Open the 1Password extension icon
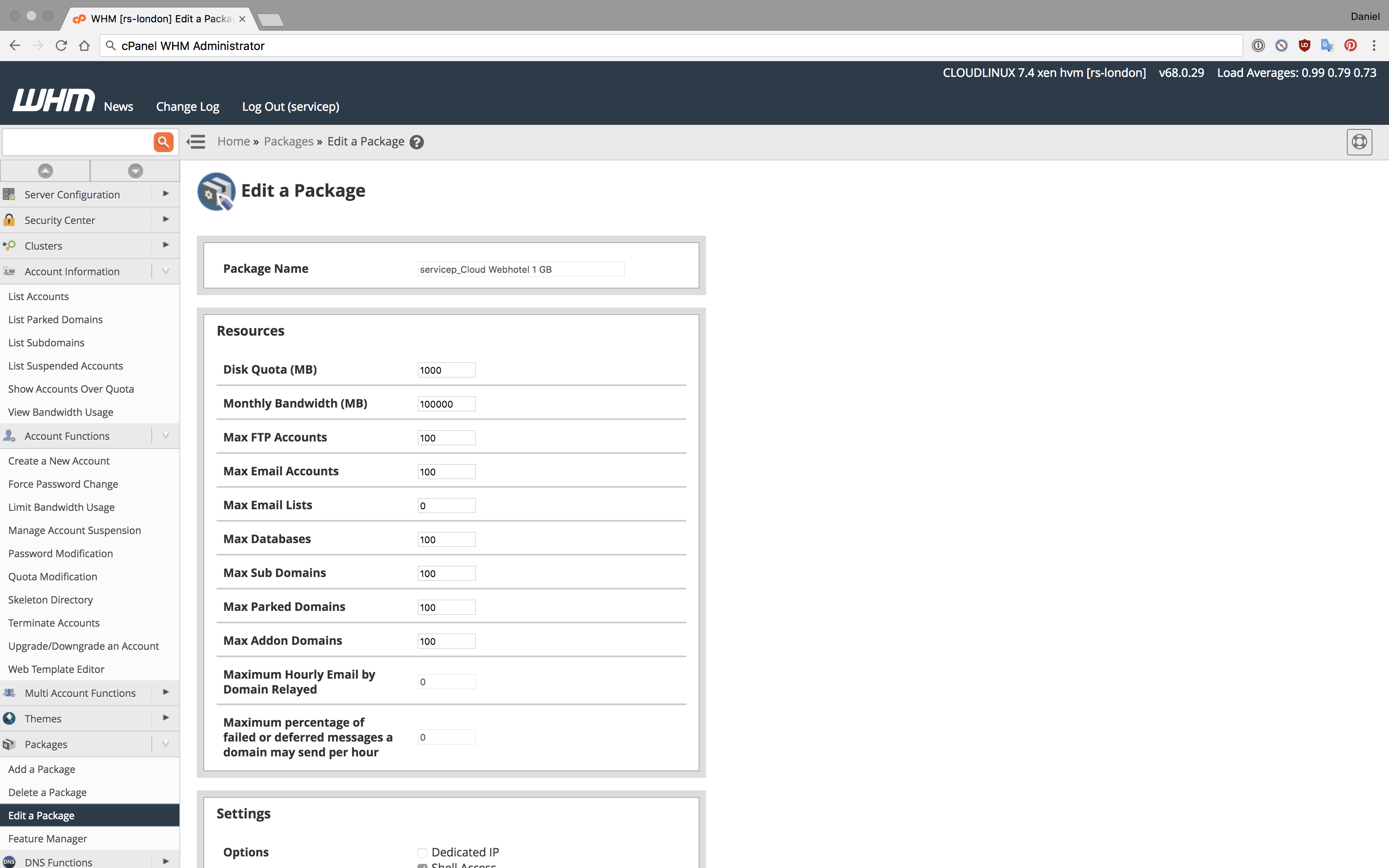Screen dimensions: 1389x868 tap(1258, 45)
